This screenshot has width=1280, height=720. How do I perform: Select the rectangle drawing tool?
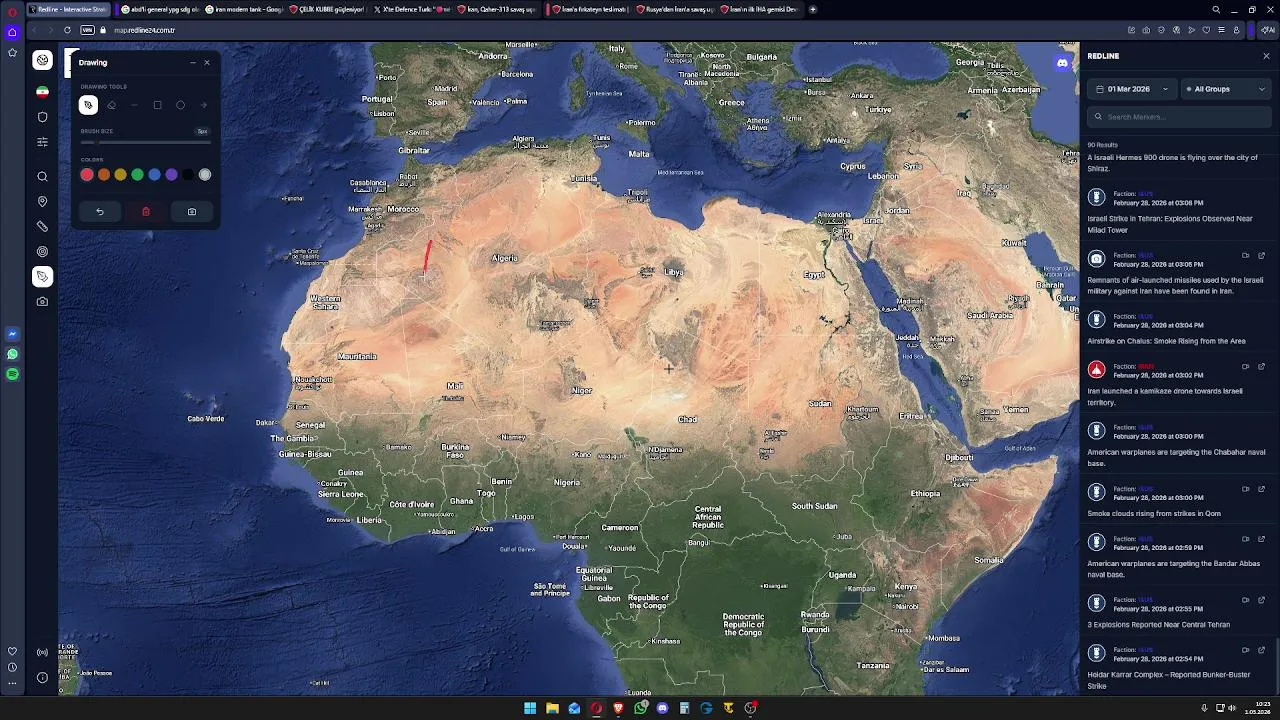click(157, 105)
